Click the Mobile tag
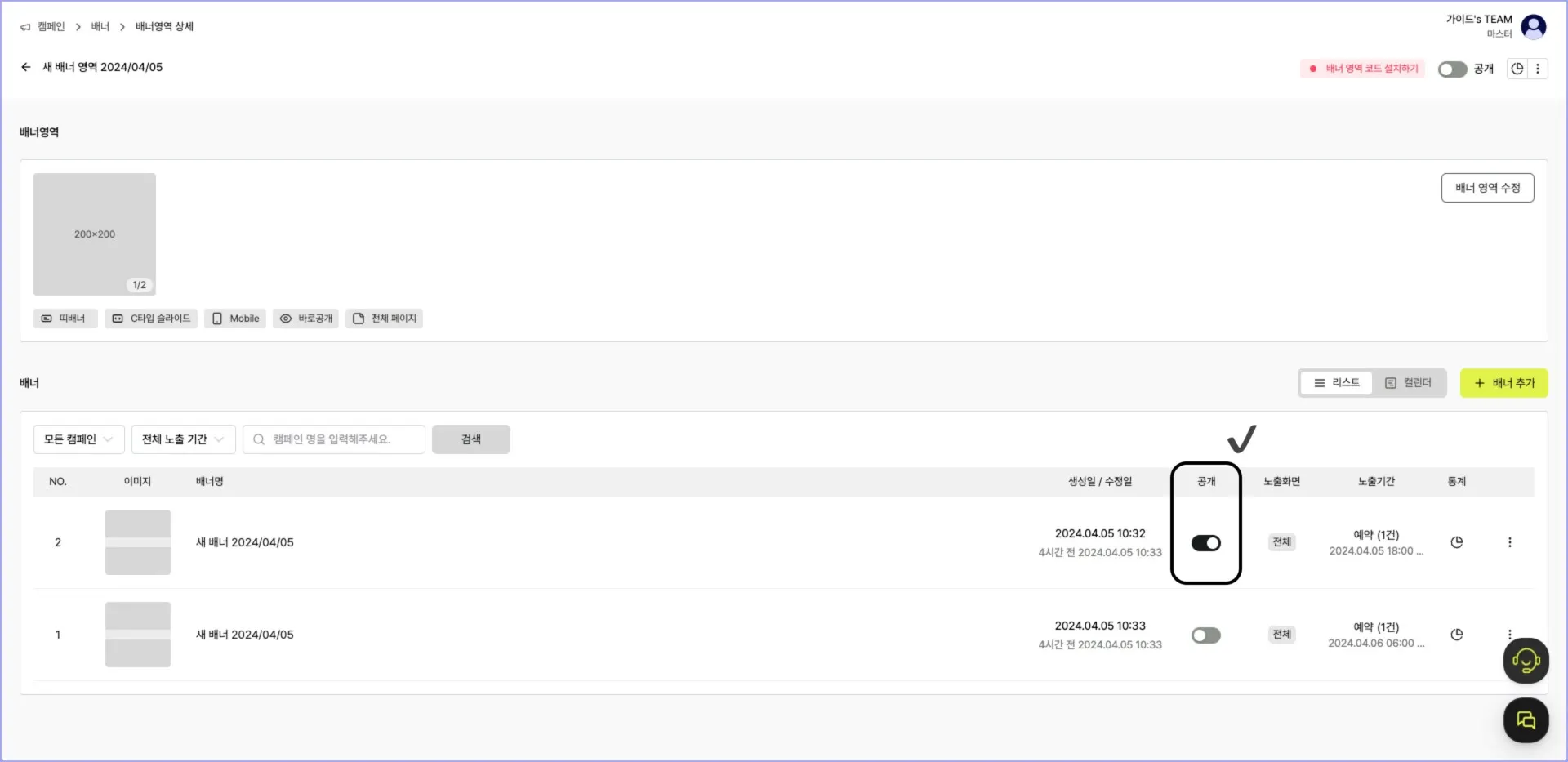Image resolution: width=1568 pixels, height=762 pixels. (x=235, y=319)
